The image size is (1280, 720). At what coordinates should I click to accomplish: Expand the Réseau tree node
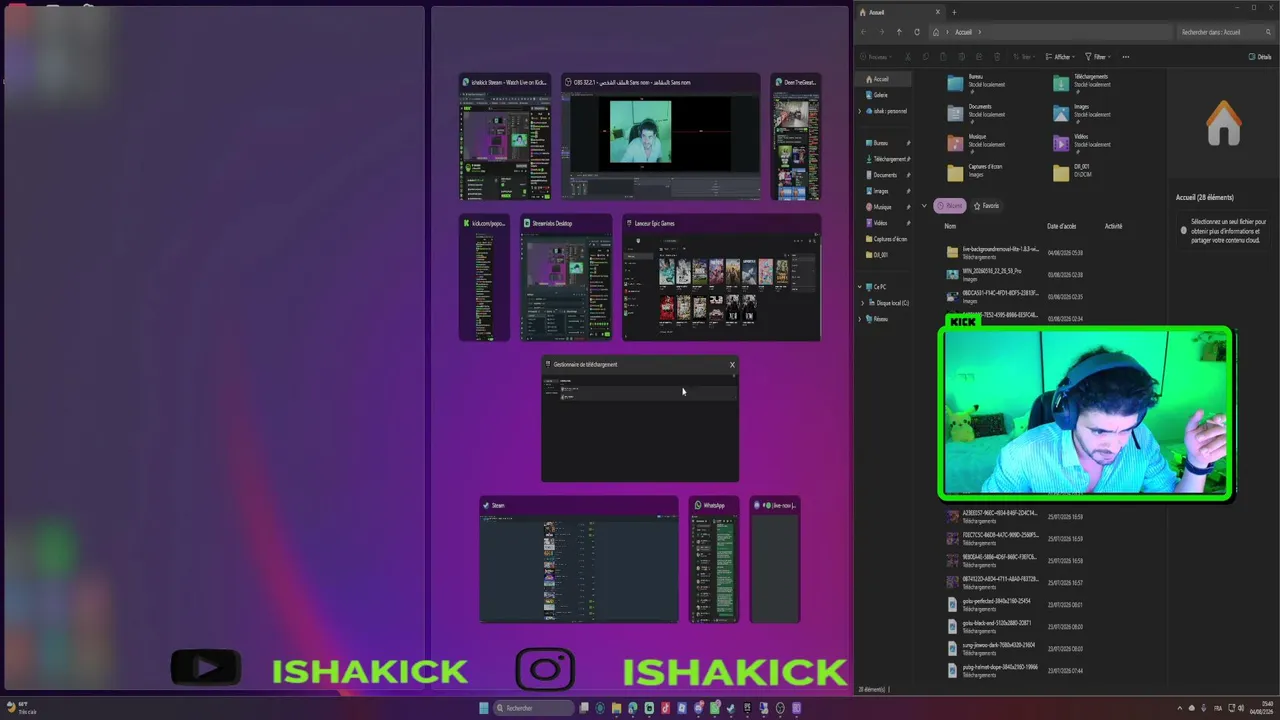860,319
